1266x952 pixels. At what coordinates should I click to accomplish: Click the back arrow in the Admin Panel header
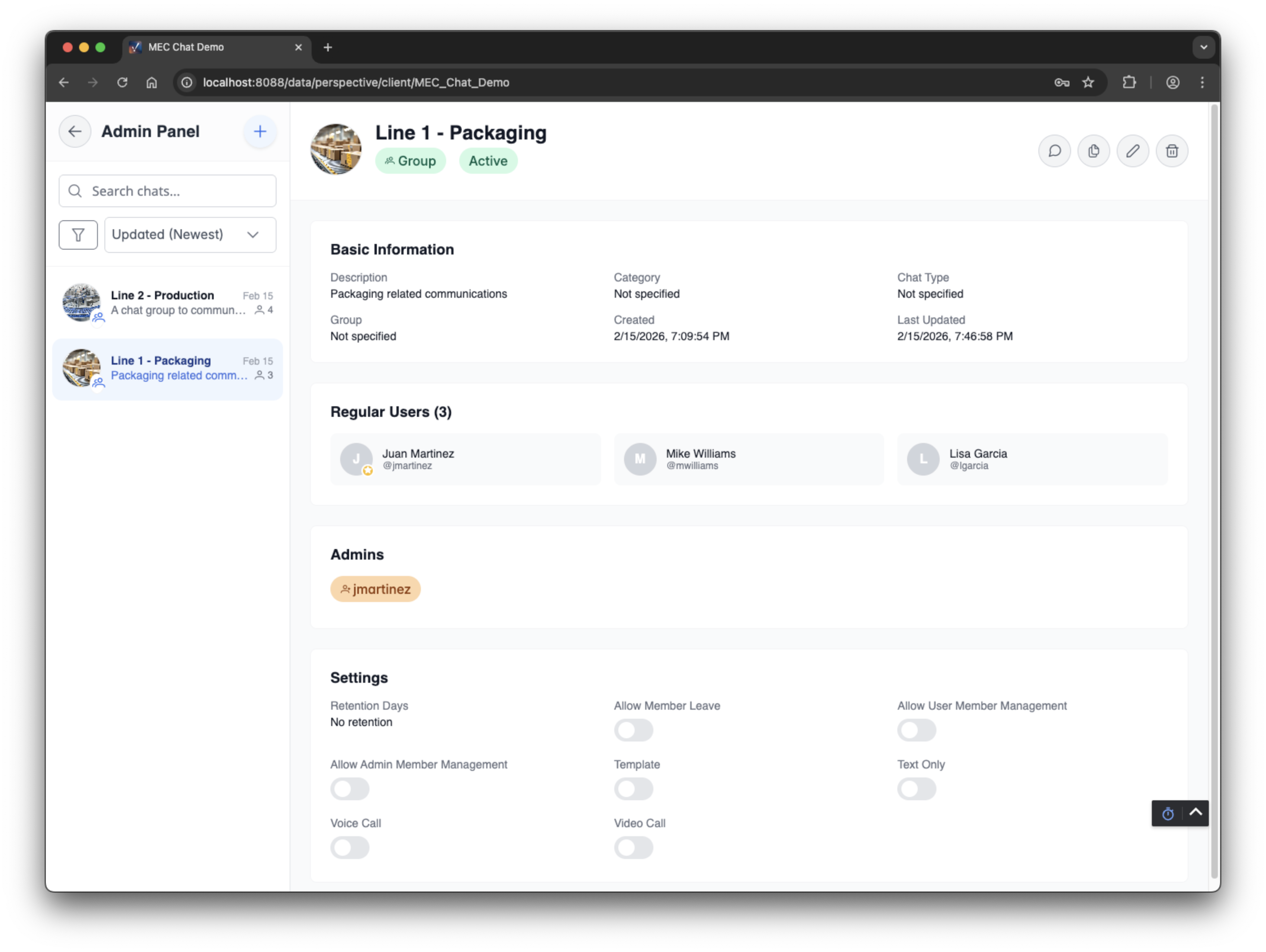[x=74, y=131]
